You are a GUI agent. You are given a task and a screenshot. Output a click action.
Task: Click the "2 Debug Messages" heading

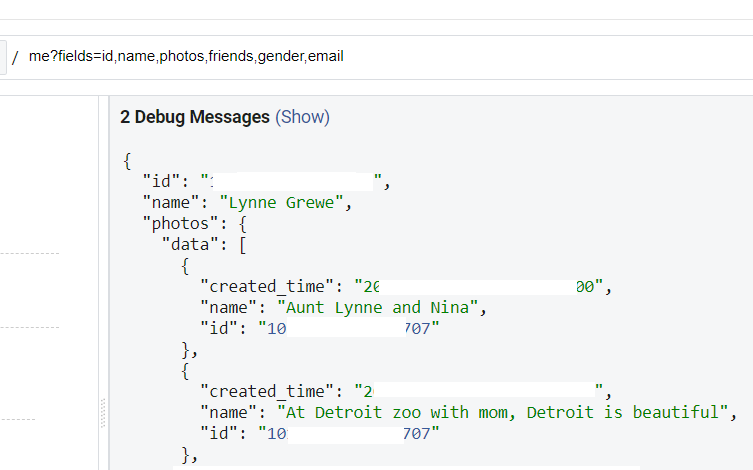point(195,117)
